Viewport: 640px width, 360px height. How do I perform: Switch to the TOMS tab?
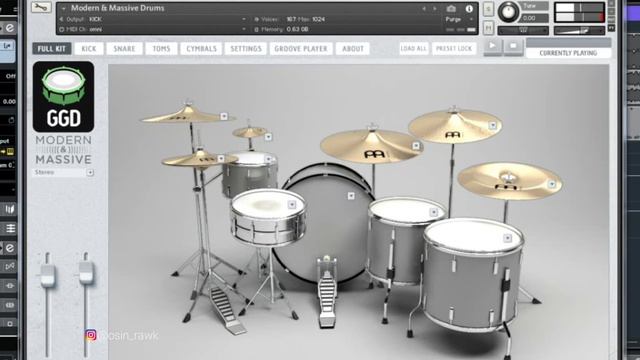[161, 49]
